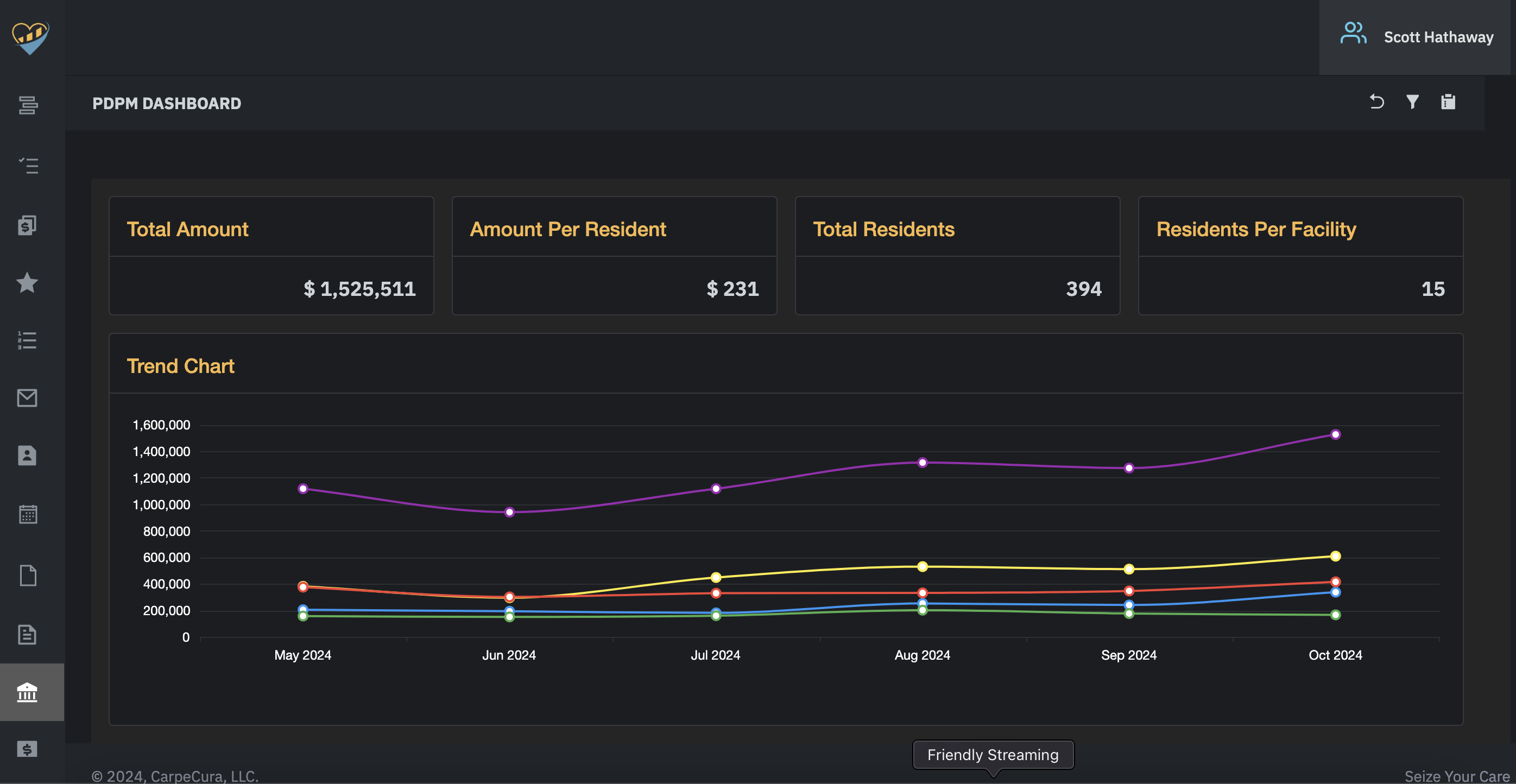Click the Residents Per Facility heading

tap(1256, 229)
